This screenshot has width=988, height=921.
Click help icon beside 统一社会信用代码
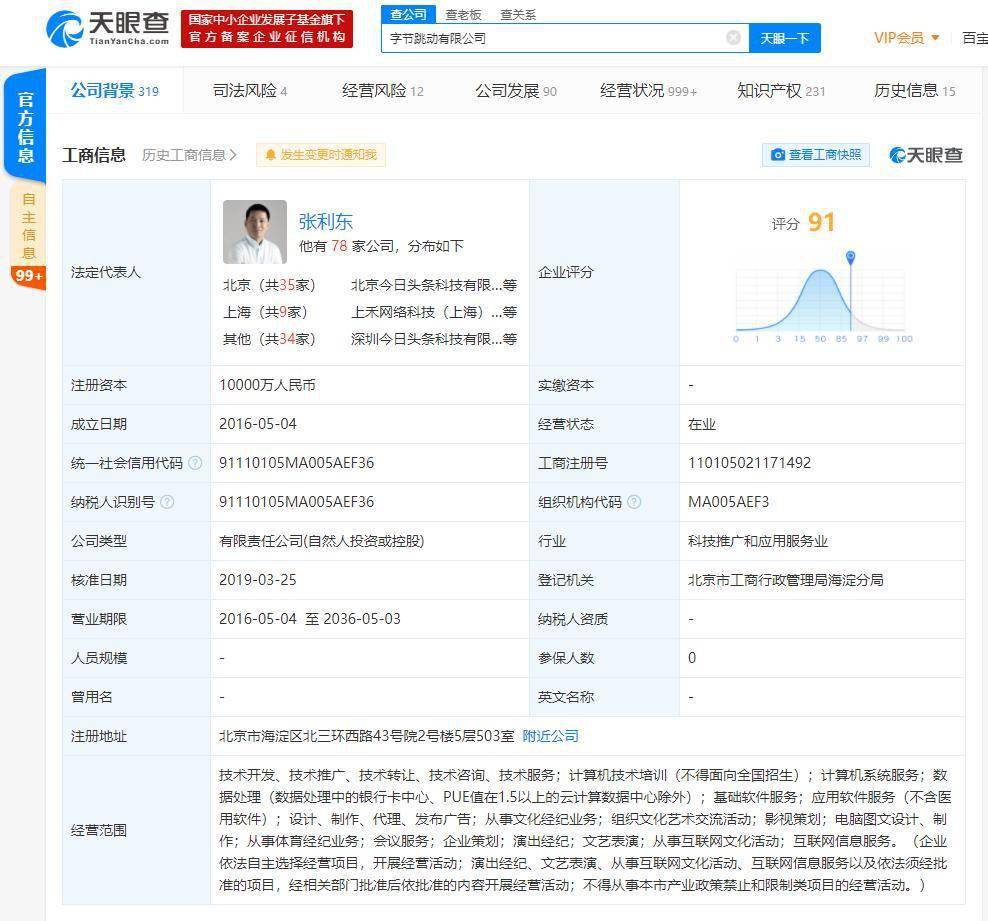195,463
